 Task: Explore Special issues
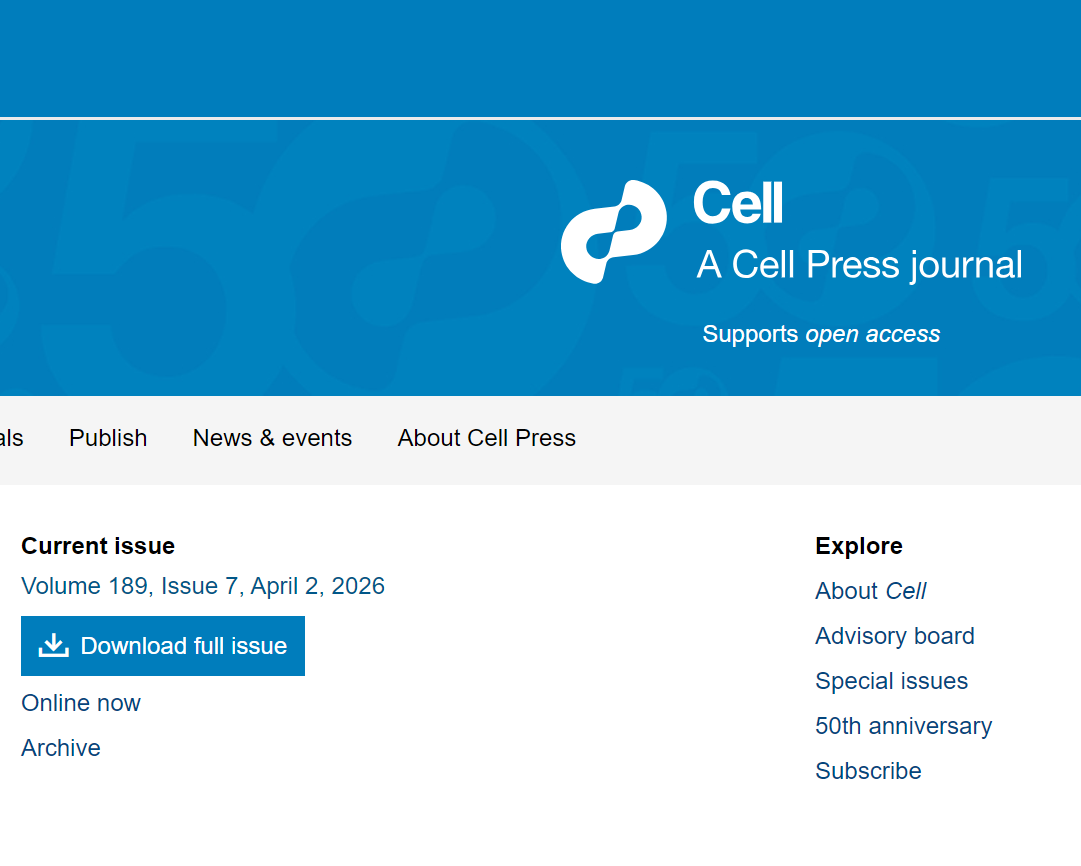click(x=891, y=681)
